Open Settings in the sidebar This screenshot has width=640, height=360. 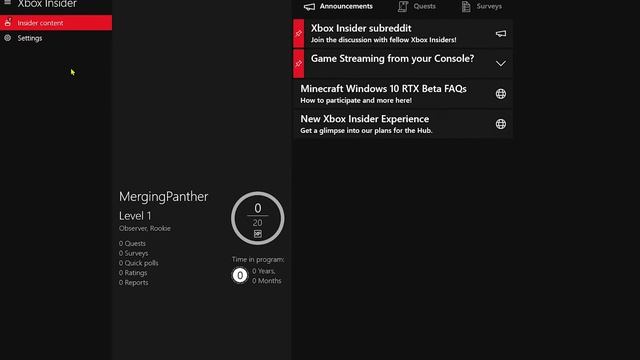point(56,38)
